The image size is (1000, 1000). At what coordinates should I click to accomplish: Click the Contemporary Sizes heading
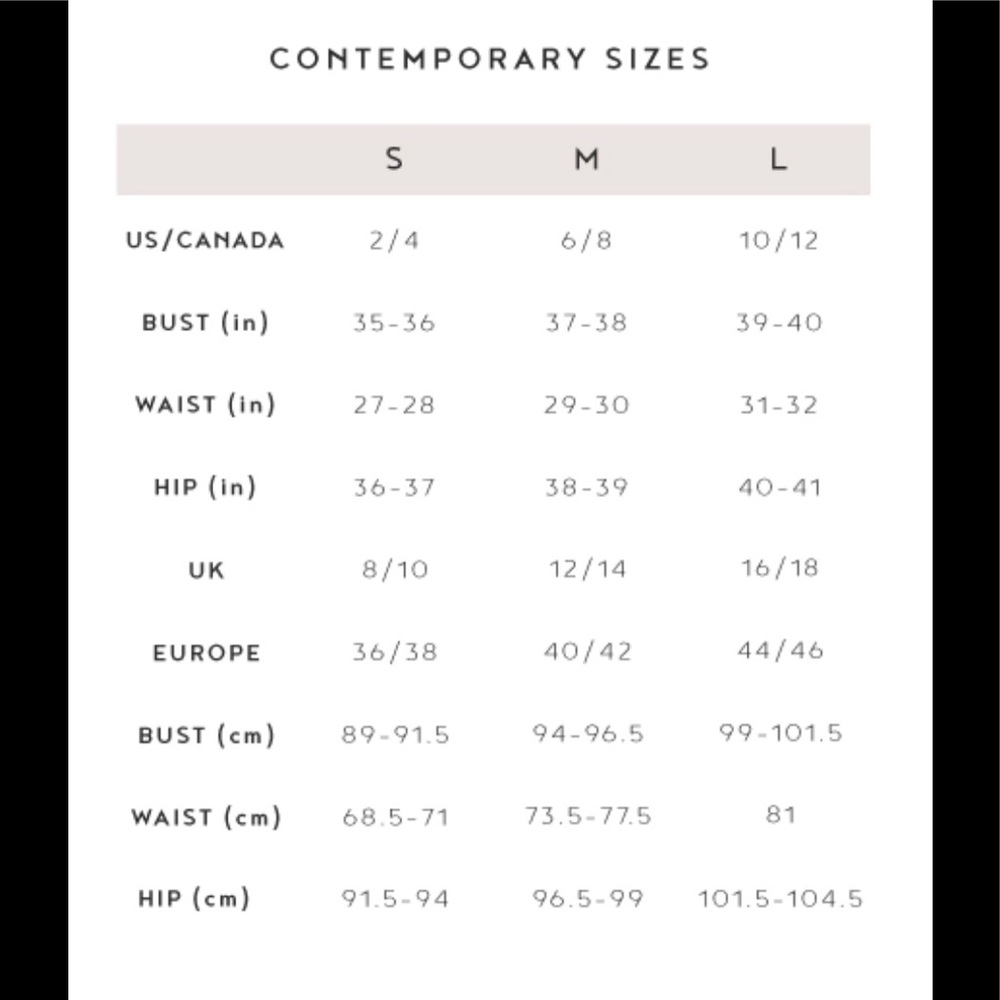point(490,59)
